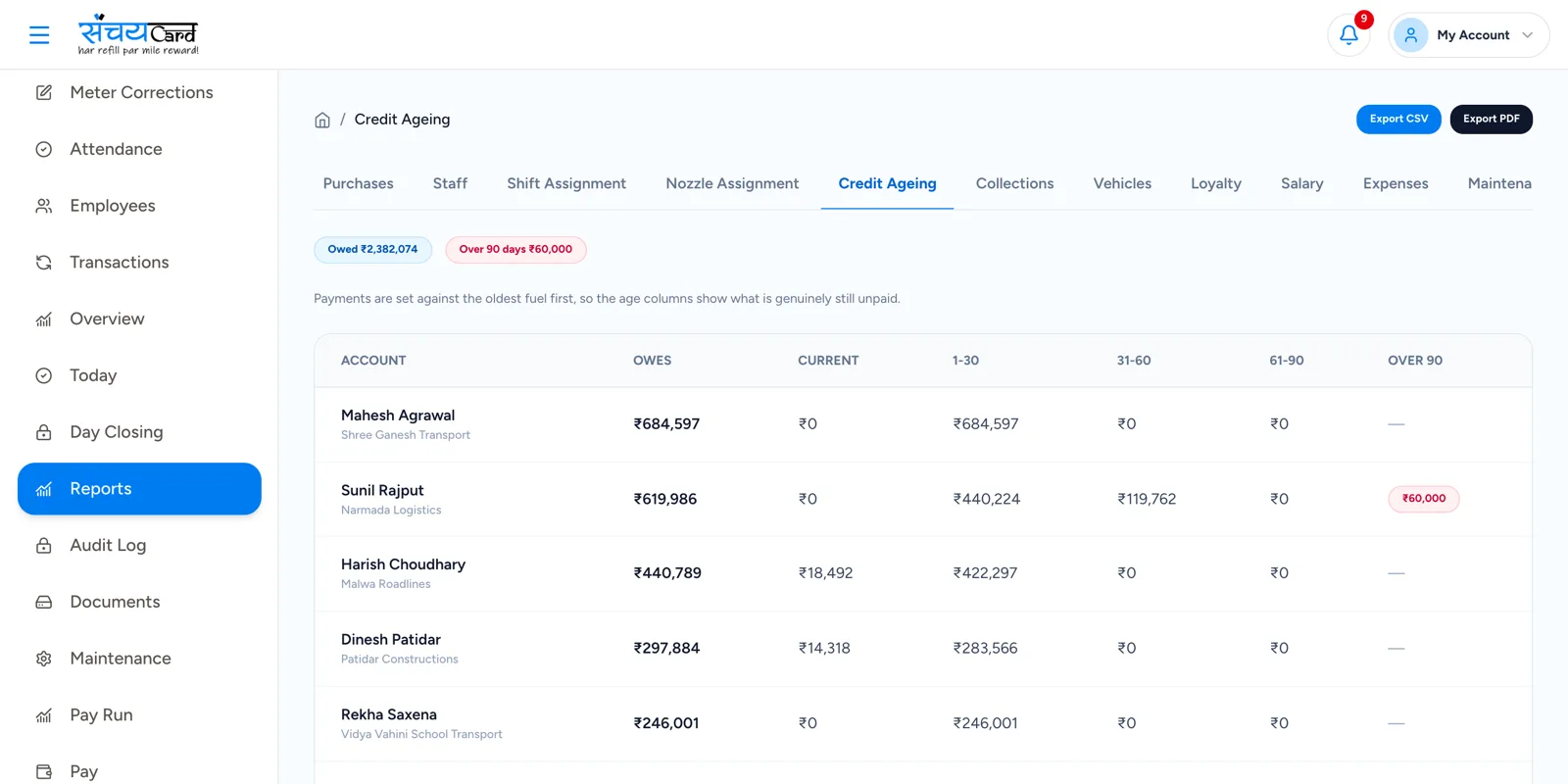Select the Nozzle Assignment tab
Viewport: 1568px width, 784px height.
coord(732,183)
